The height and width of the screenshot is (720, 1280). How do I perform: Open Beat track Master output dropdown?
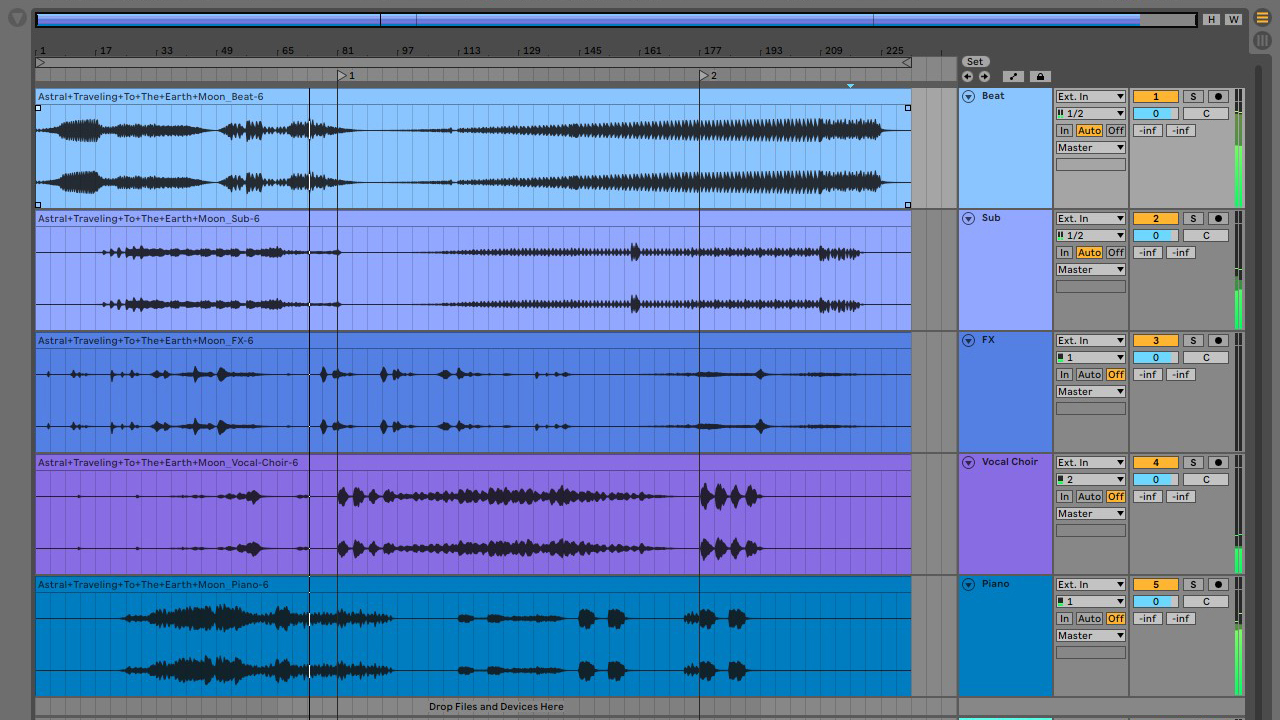click(1091, 148)
